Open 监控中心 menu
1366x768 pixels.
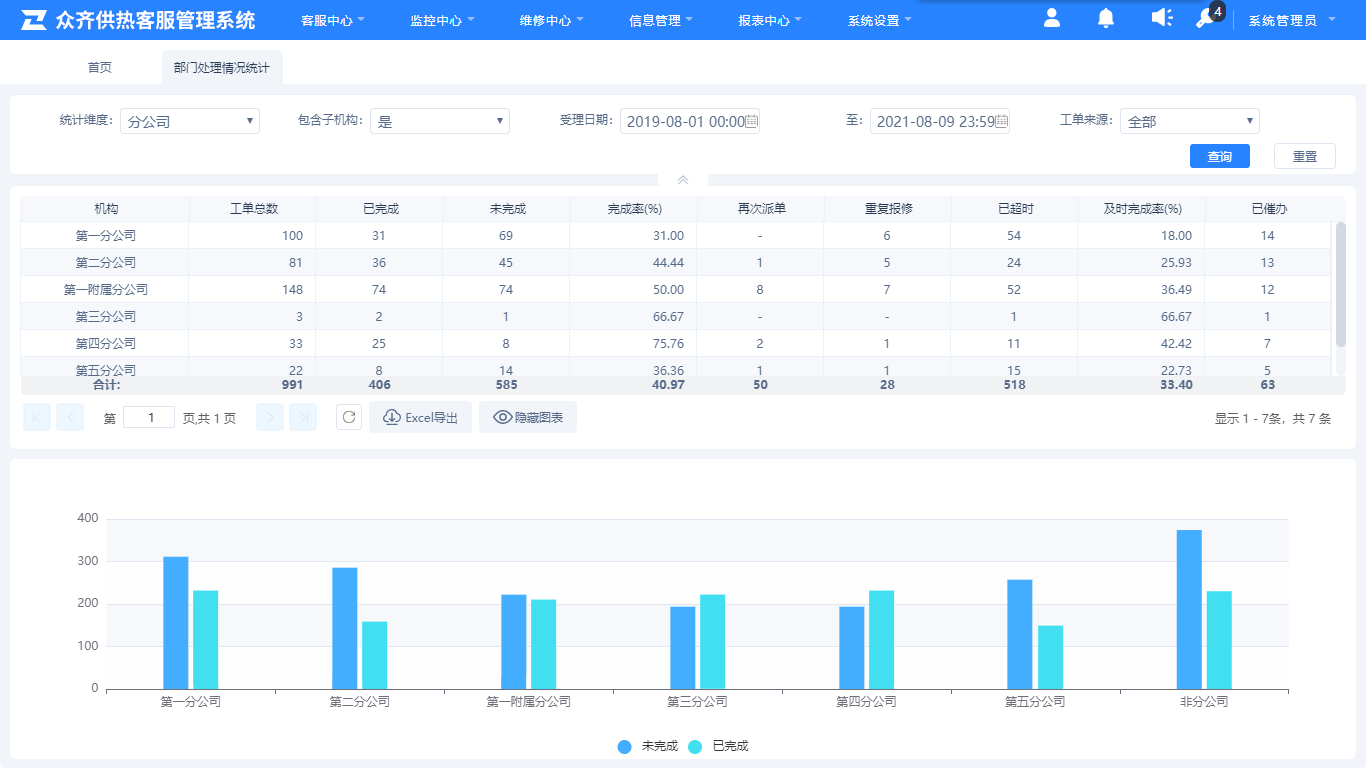[442, 20]
